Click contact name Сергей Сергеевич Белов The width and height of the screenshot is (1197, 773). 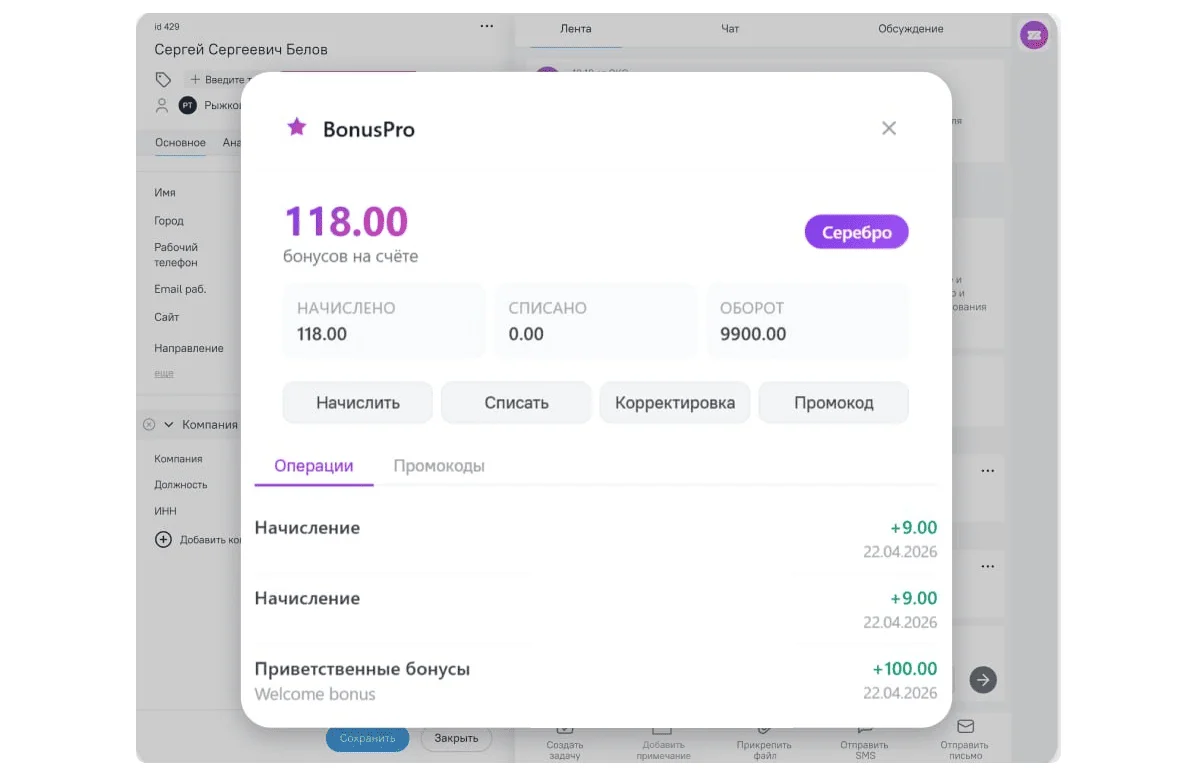240,50
